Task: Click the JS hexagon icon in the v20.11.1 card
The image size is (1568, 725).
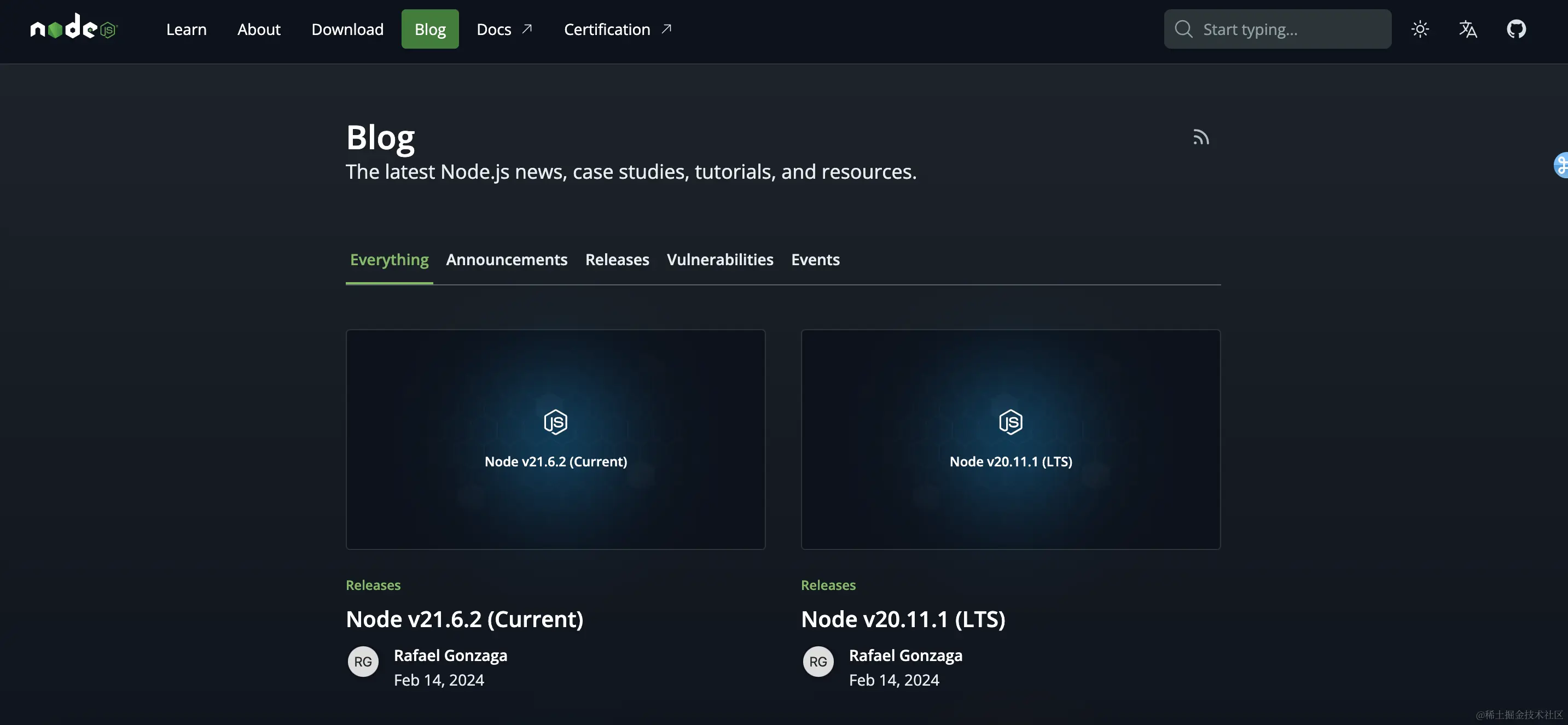Action: (x=1011, y=422)
